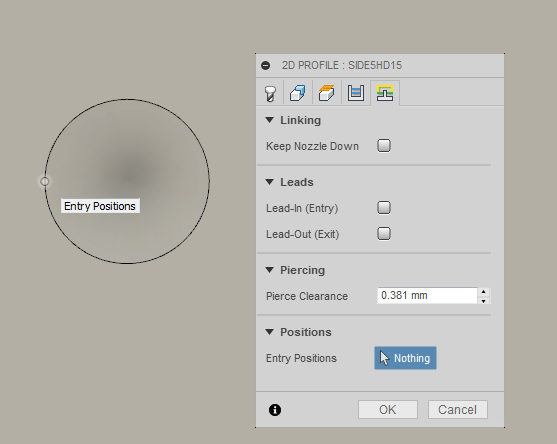Switch to the Geometry tab
Screen dimensions: 557x444
tap(298, 93)
